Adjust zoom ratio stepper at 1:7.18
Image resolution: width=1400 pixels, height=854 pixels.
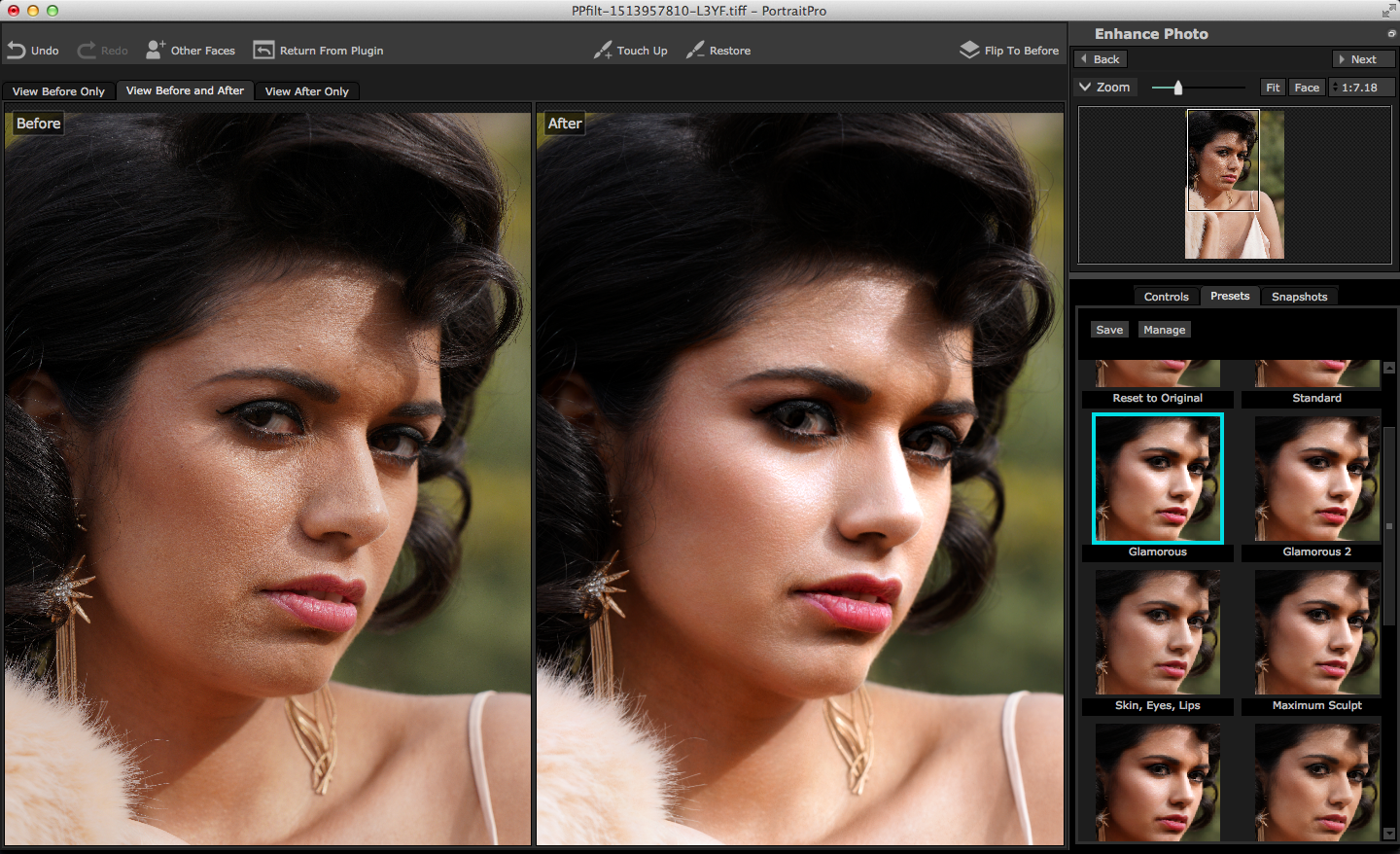click(1336, 88)
